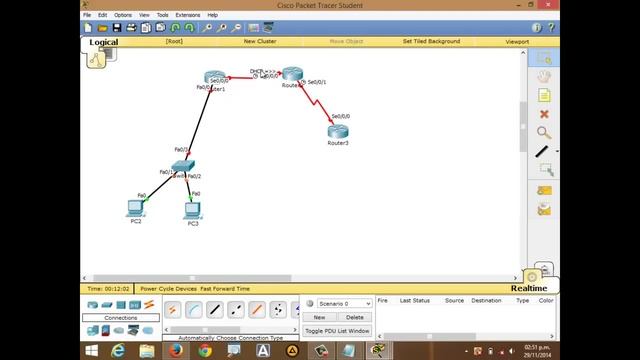Click the Viewport button
The image size is (640, 360).
coord(517,42)
